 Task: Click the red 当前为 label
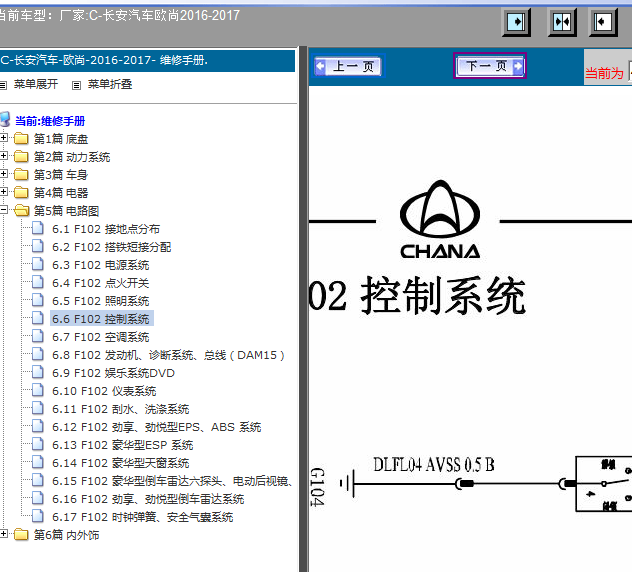(x=604, y=73)
